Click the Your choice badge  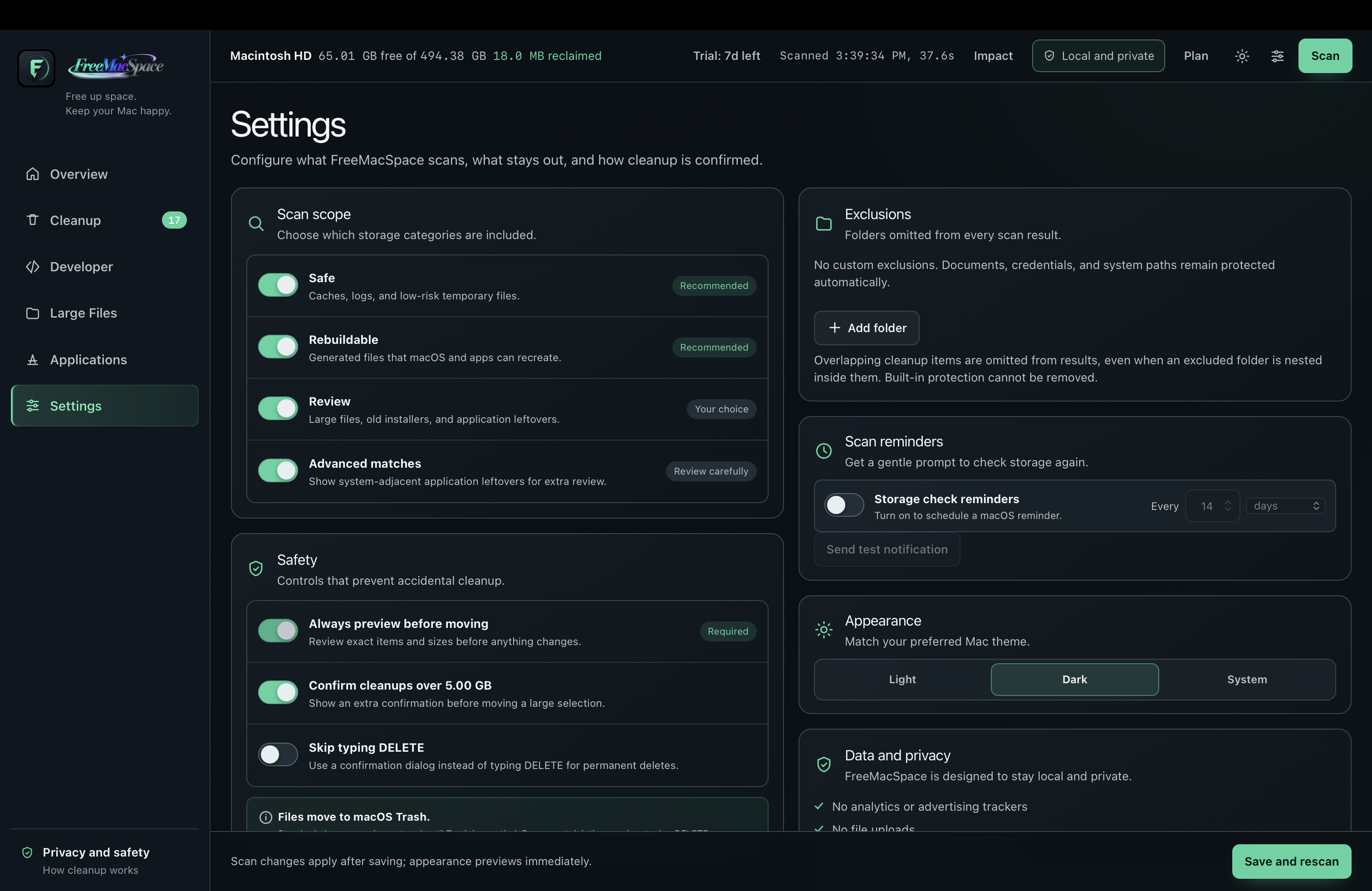(x=721, y=409)
